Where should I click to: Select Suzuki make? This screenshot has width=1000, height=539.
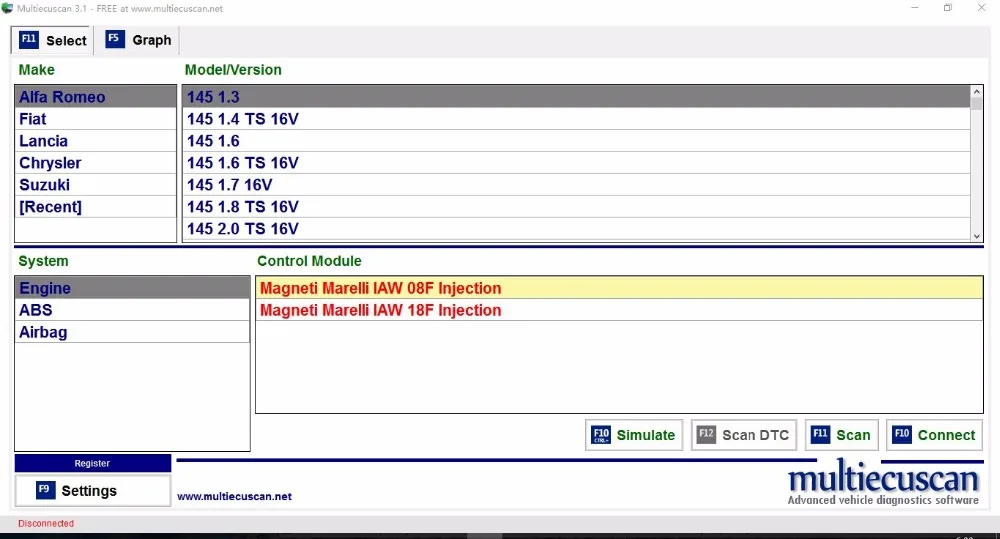point(96,185)
